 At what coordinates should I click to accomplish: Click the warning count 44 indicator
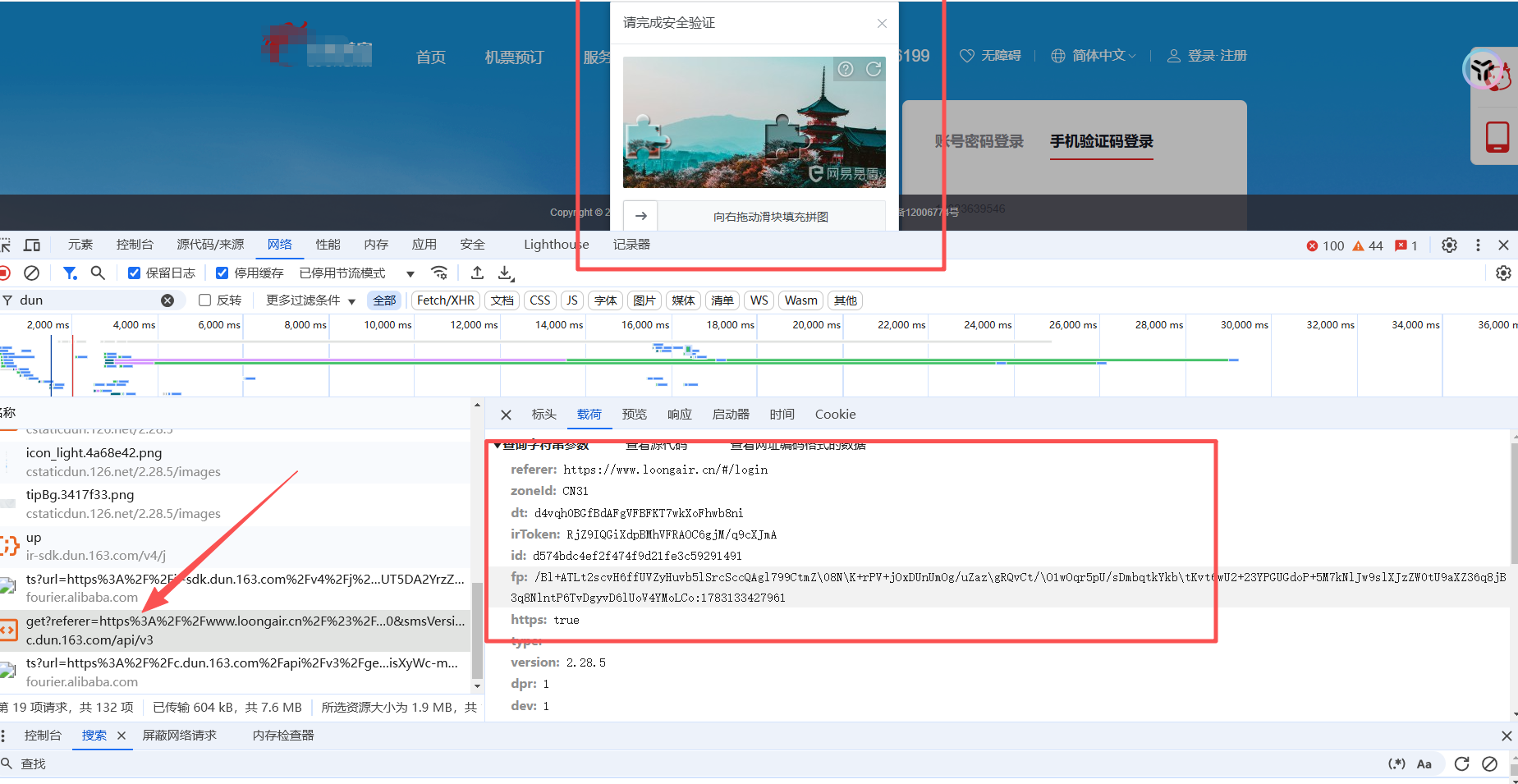[1368, 245]
